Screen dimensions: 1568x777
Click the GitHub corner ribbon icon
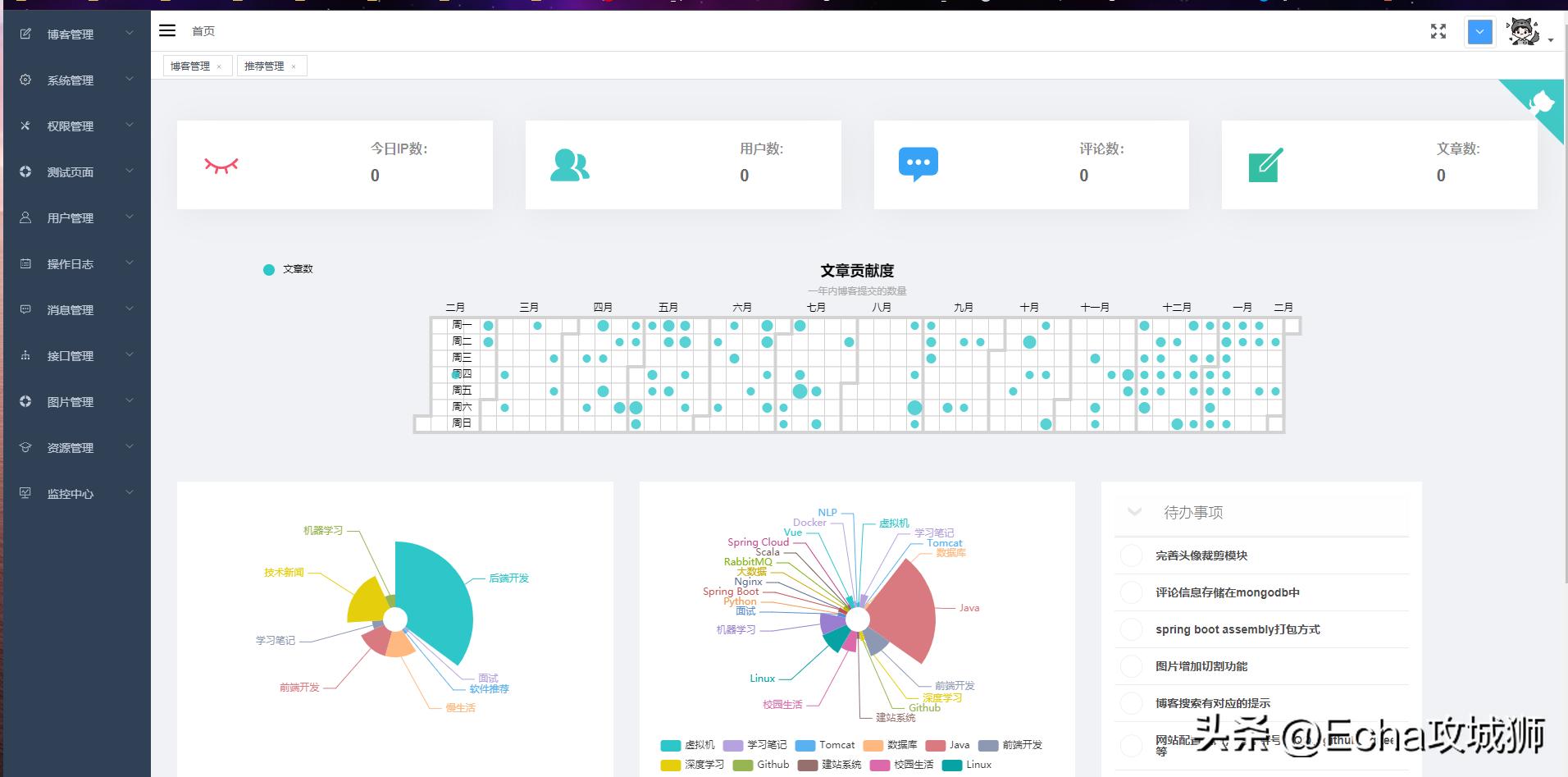pyautogui.click(x=1542, y=100)
